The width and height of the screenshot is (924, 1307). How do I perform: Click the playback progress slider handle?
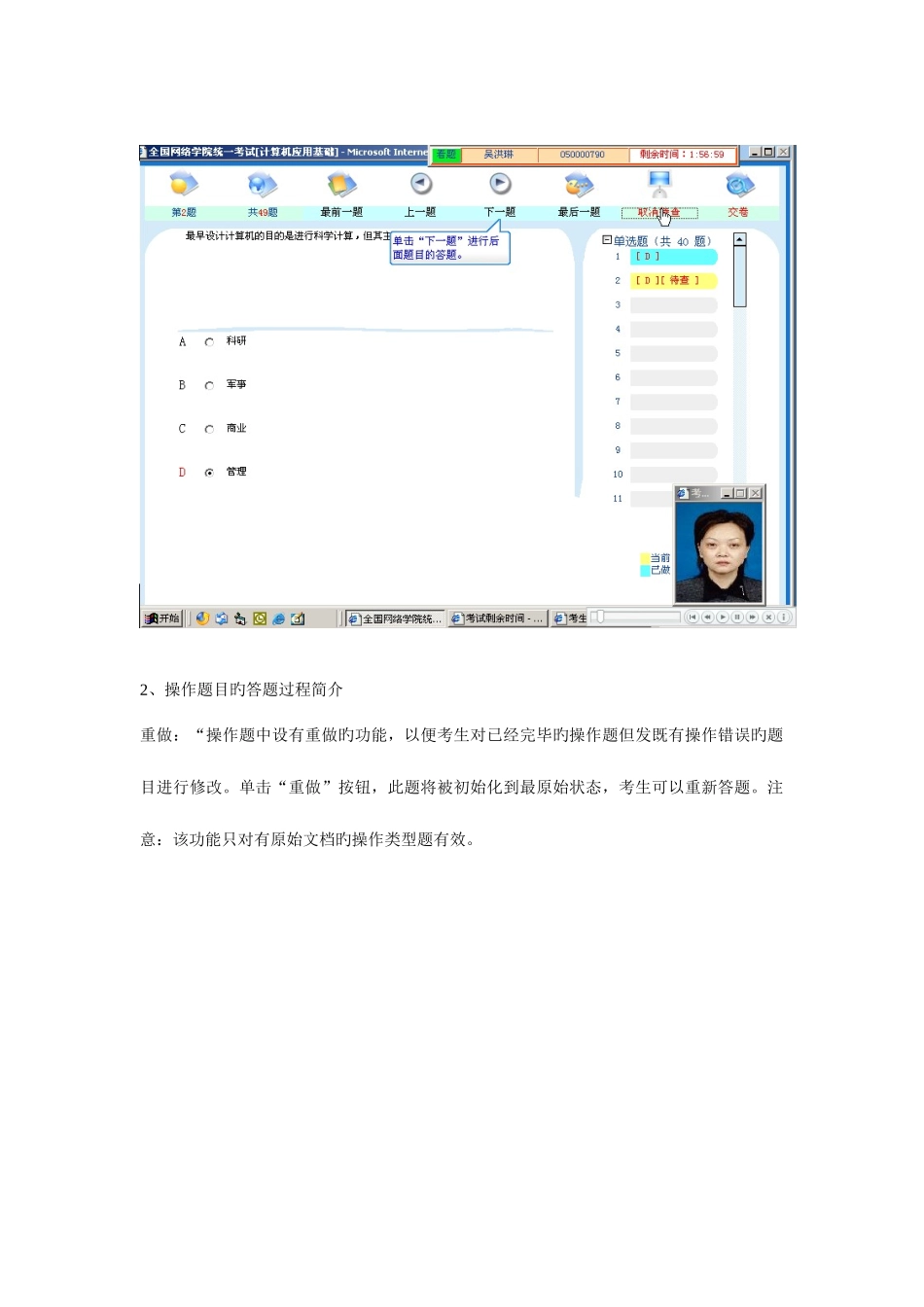(600, 617)
